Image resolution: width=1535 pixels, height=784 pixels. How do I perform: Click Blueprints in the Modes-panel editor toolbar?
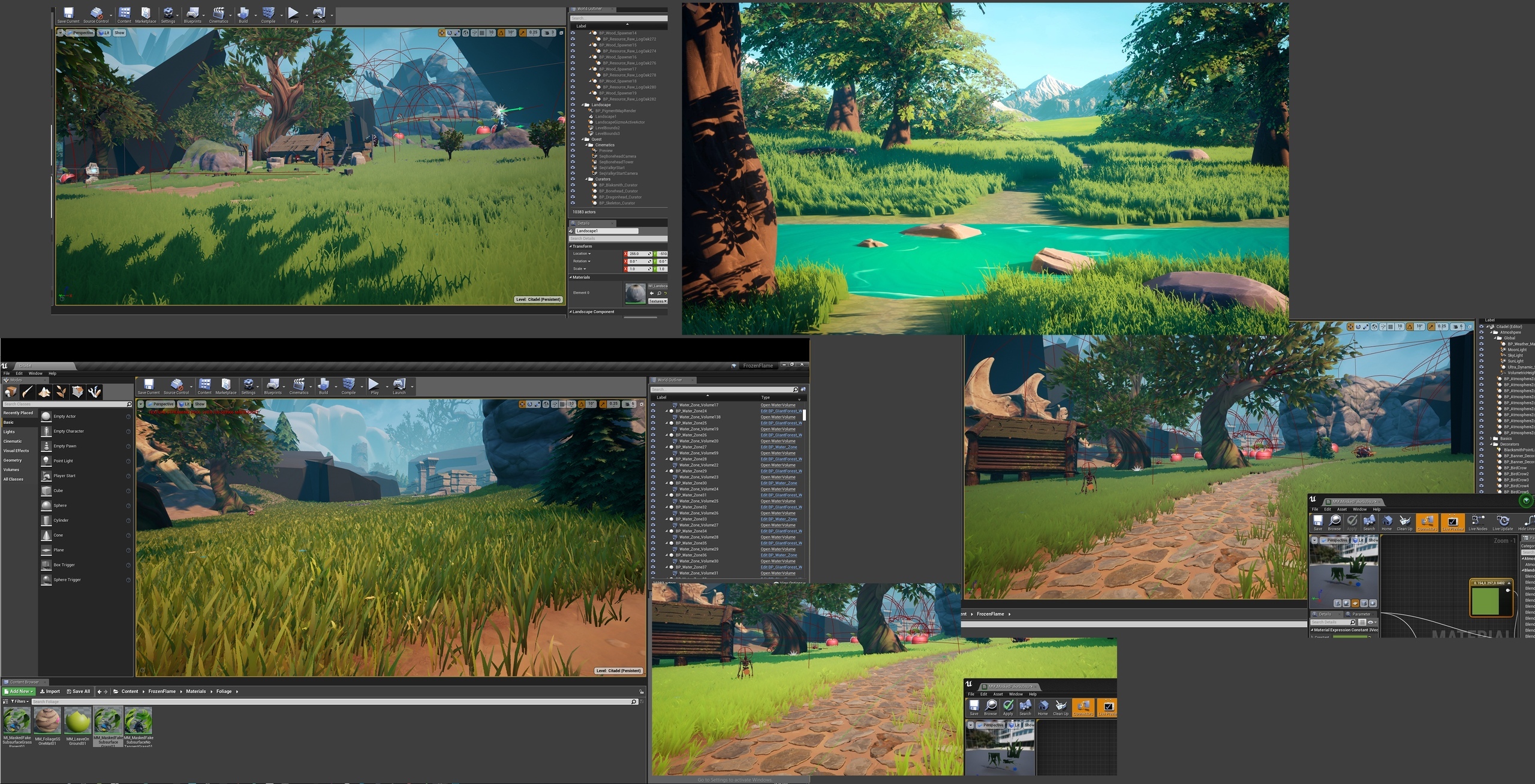(273, 386)
